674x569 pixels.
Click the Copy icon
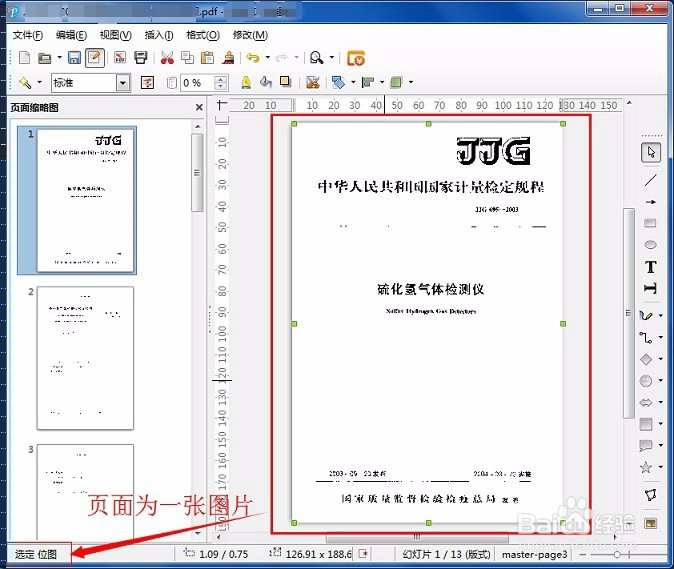187,58
